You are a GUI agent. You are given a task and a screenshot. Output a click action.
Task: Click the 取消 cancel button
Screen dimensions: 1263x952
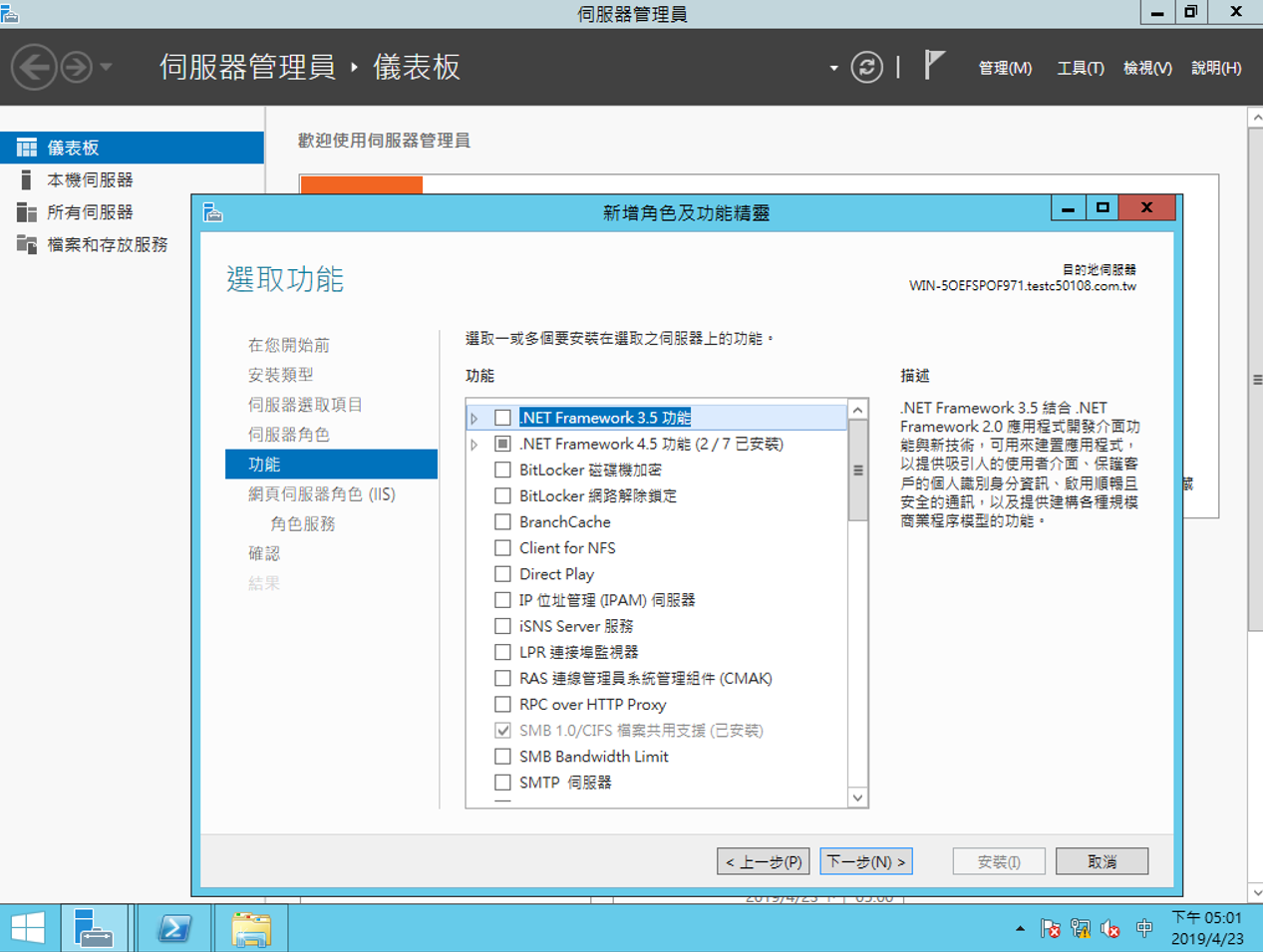(1102, 861)
